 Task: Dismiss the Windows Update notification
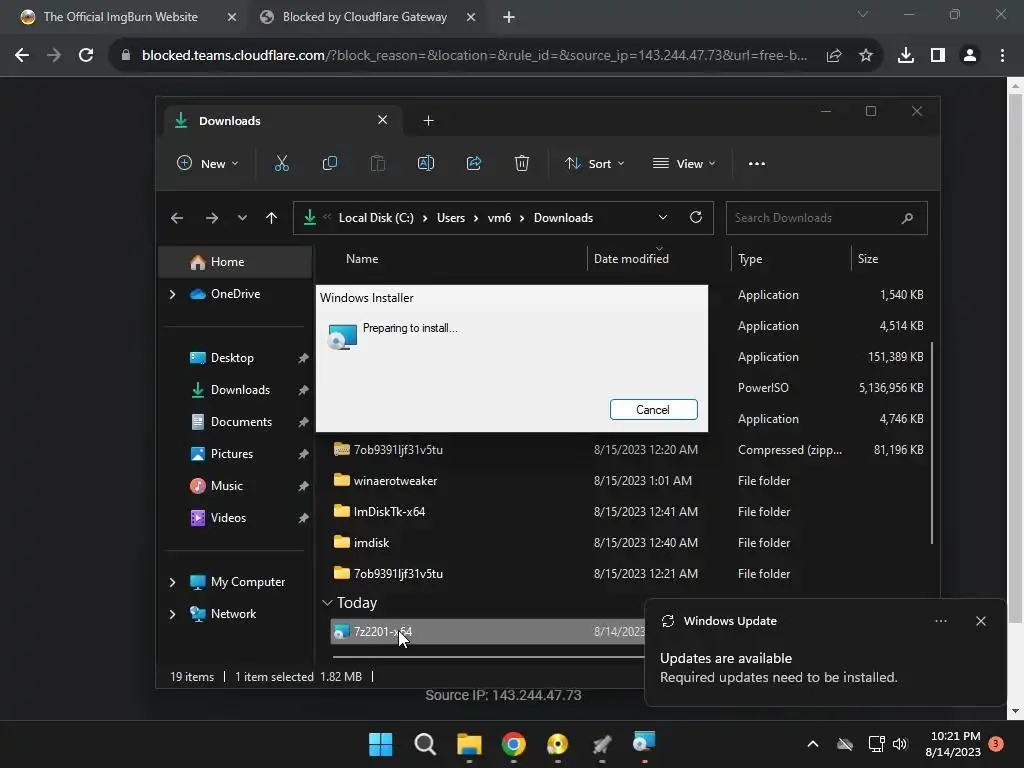(x=980, y=621)
